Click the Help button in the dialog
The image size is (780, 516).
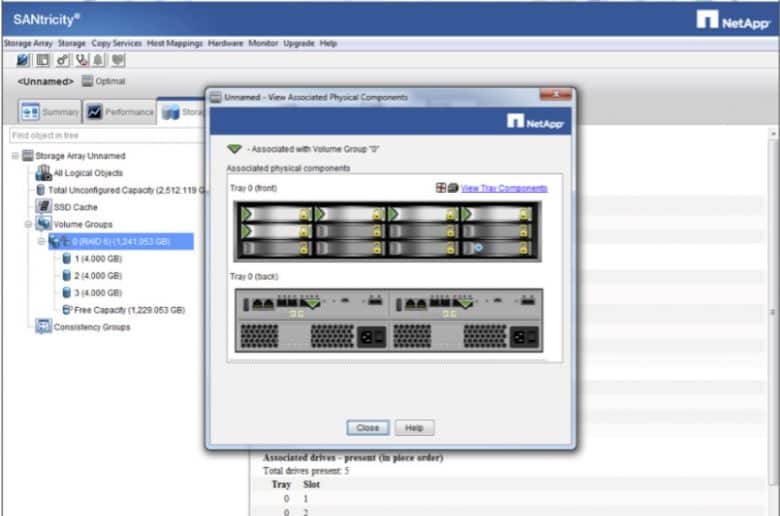point(414,427)
